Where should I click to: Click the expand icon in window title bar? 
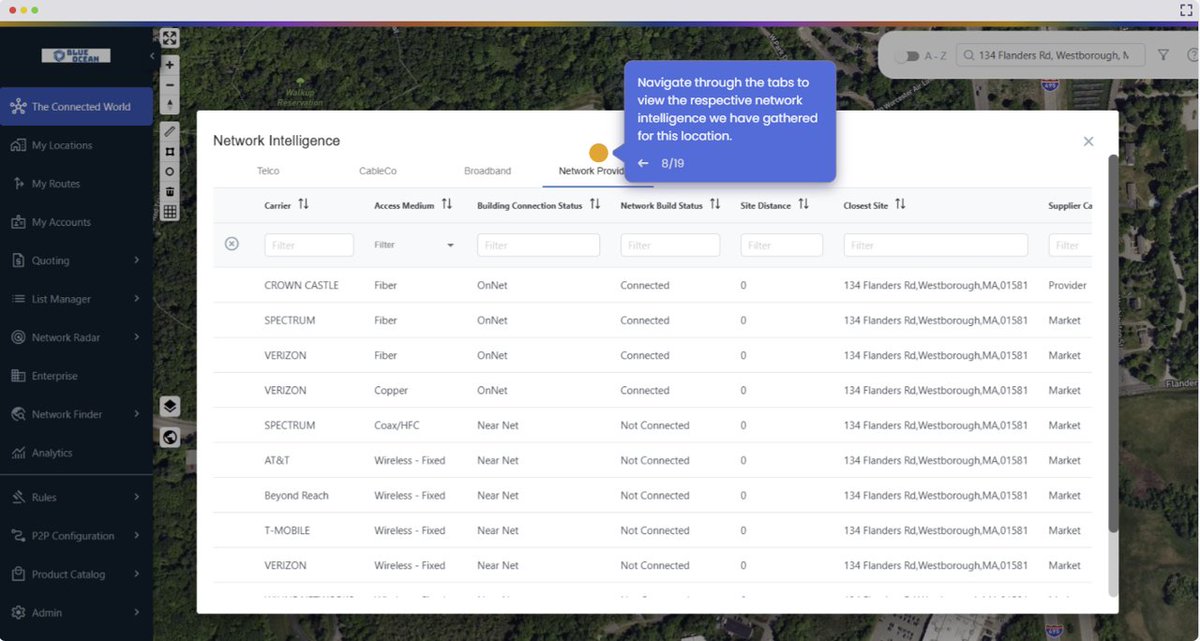[x=1185, y=9]
